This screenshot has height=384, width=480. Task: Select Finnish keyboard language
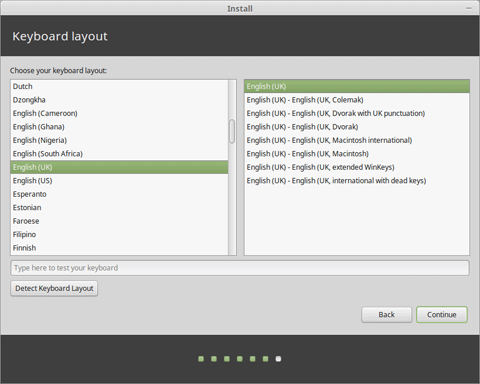[x=119, y=248]
